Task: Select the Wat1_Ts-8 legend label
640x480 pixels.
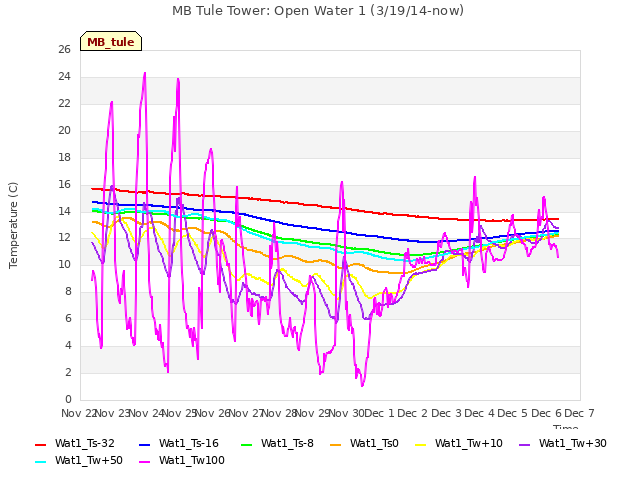Action: coord(287,444)
